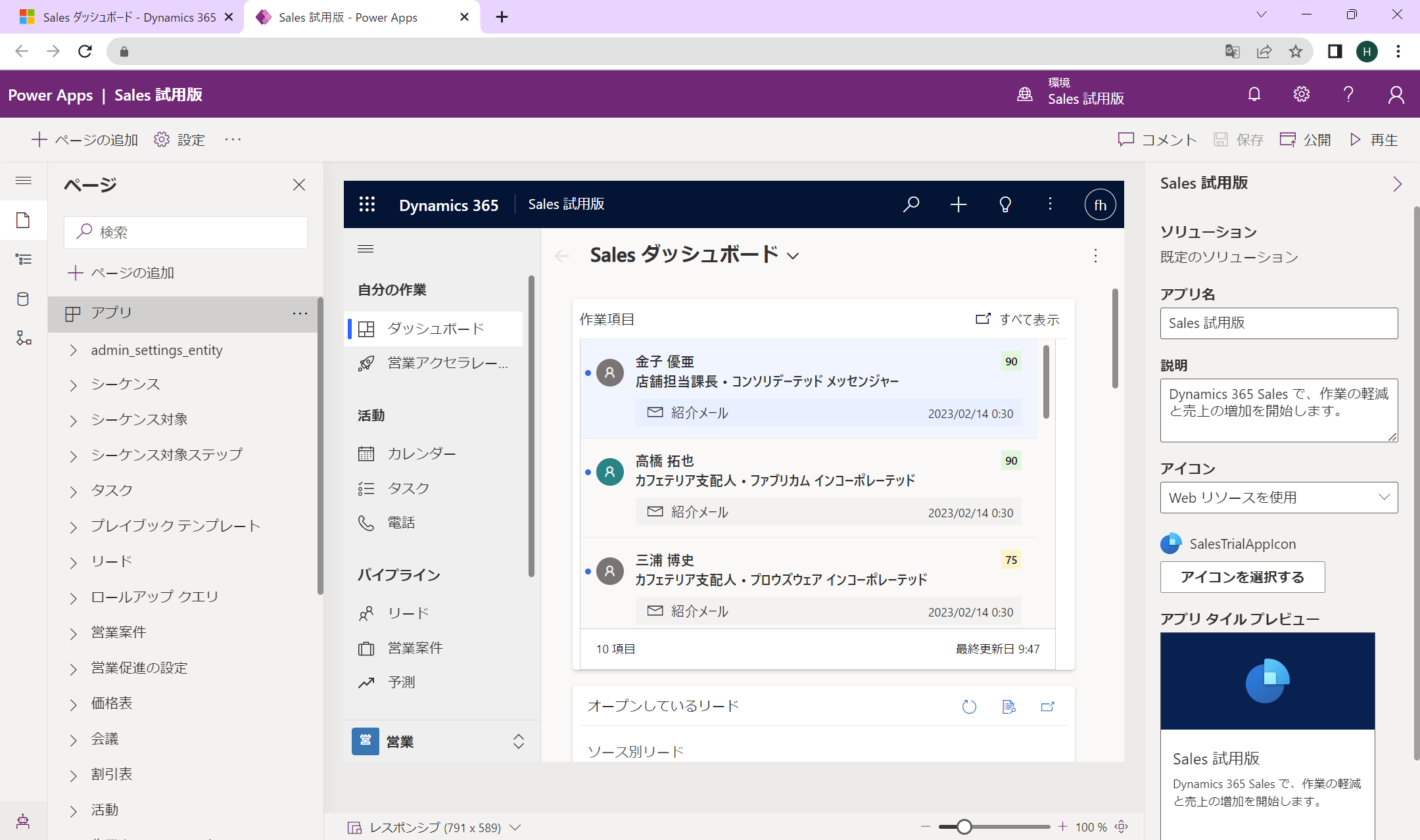Open the Pages icon in left rail
The image size is (1420, 840).
click(x=23, y=220)
